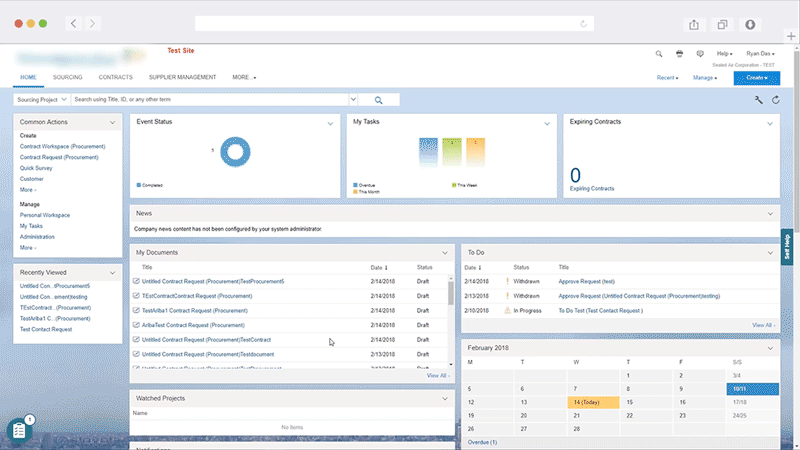Select 14 (Today) in the calendar
Image resolution: width=800 pixels, height=450 pixels.
593,403
